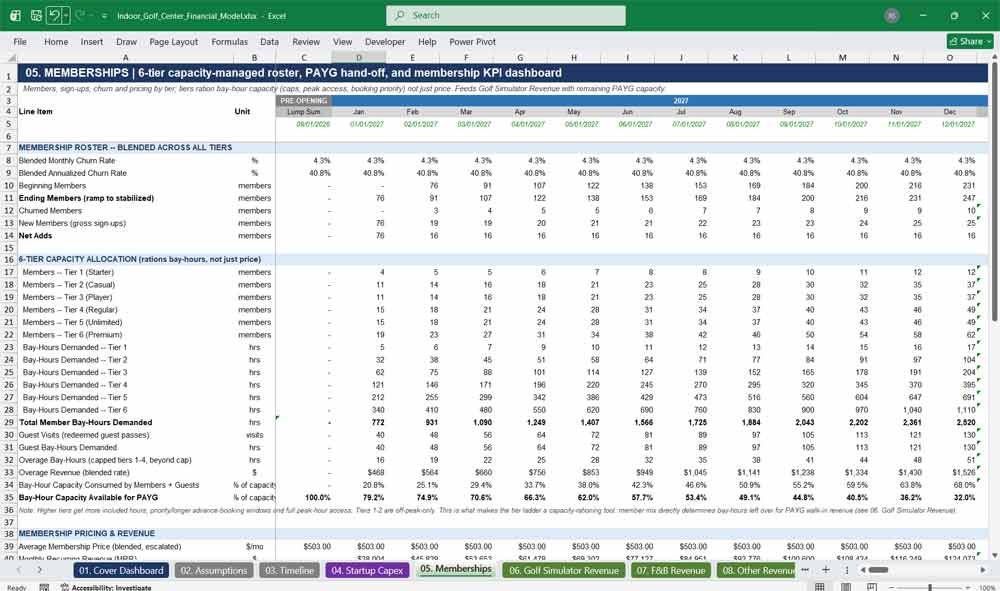1000x591 pixels.
Task: Select 'Total Member Bay-Hours Demanded' label cell
Action: [x=126, y=422]
